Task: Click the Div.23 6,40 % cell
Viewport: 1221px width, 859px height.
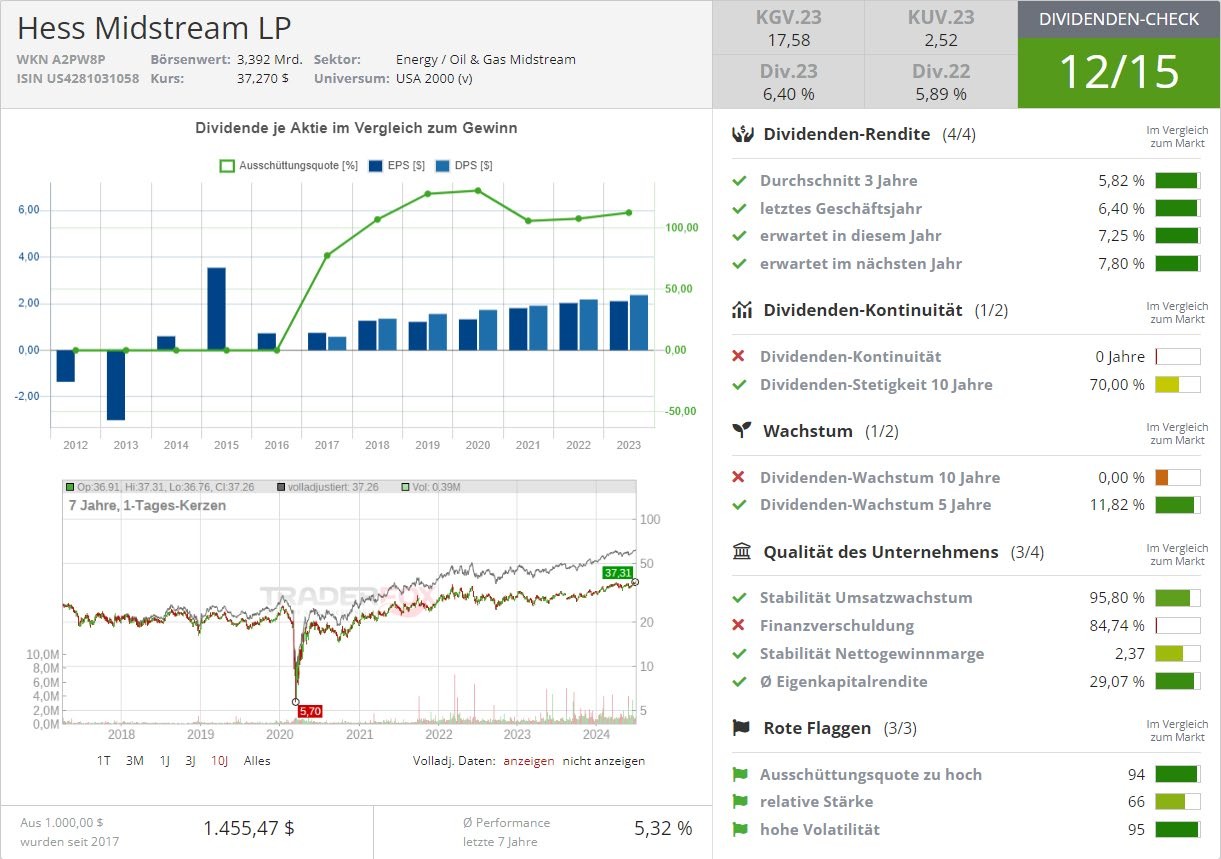Action: (x=788, y=82)
